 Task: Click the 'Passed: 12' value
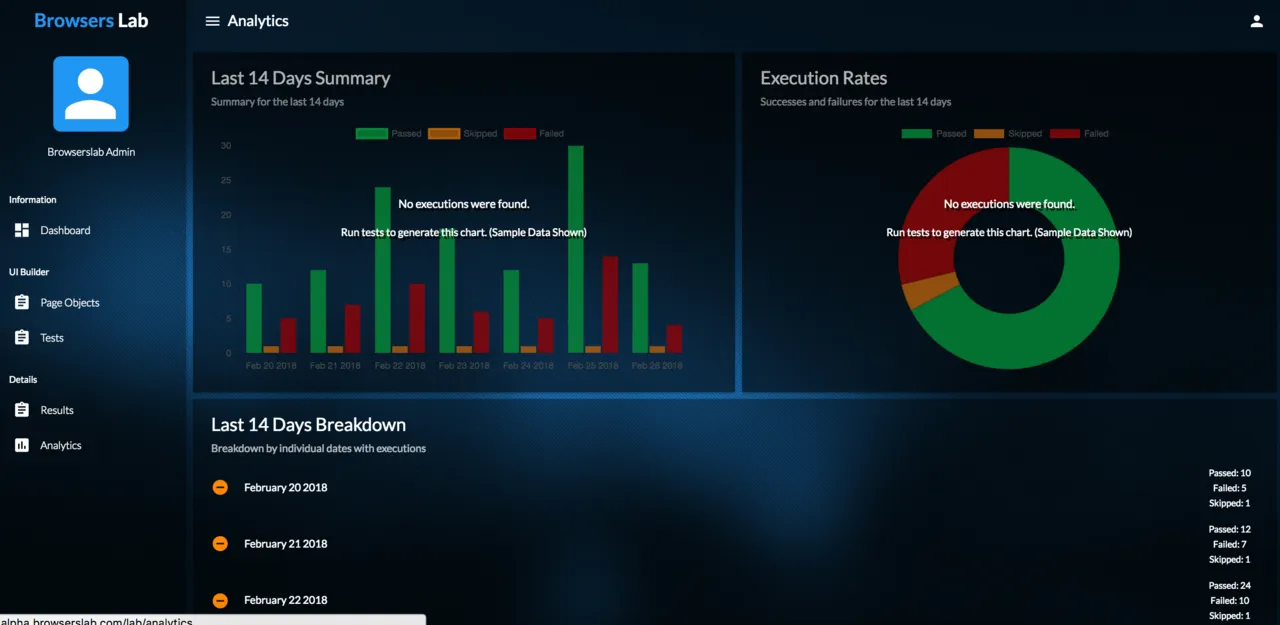coord(1230,530)
